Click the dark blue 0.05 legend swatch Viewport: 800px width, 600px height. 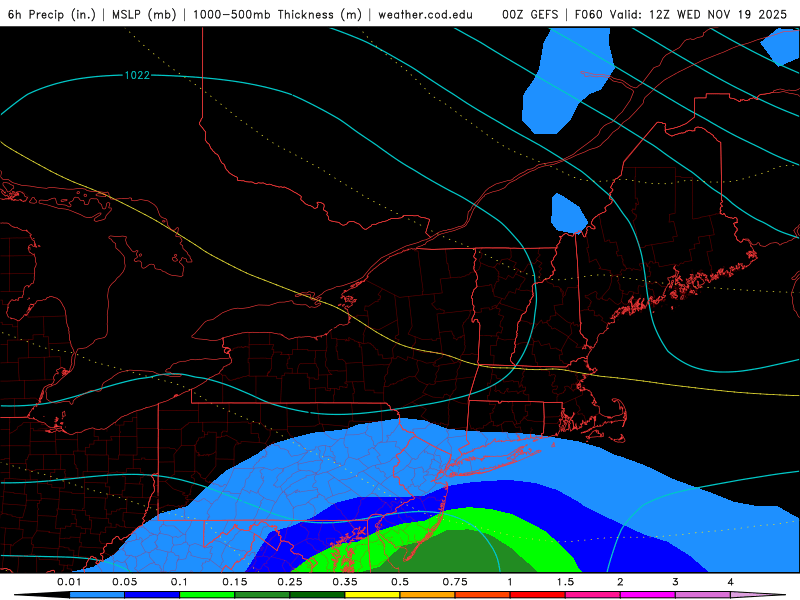click(152, 595)
